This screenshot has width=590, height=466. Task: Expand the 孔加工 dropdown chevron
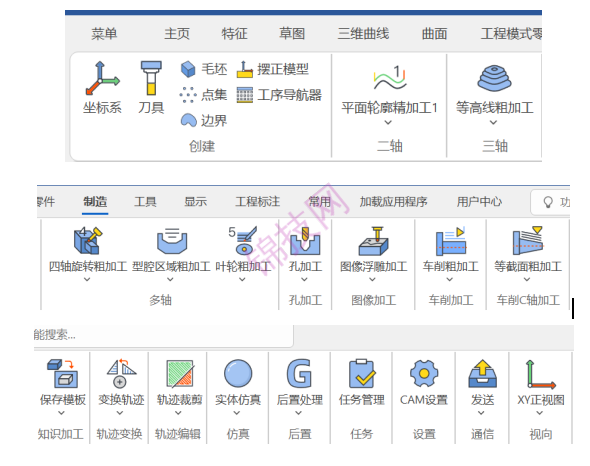(304, 279)
